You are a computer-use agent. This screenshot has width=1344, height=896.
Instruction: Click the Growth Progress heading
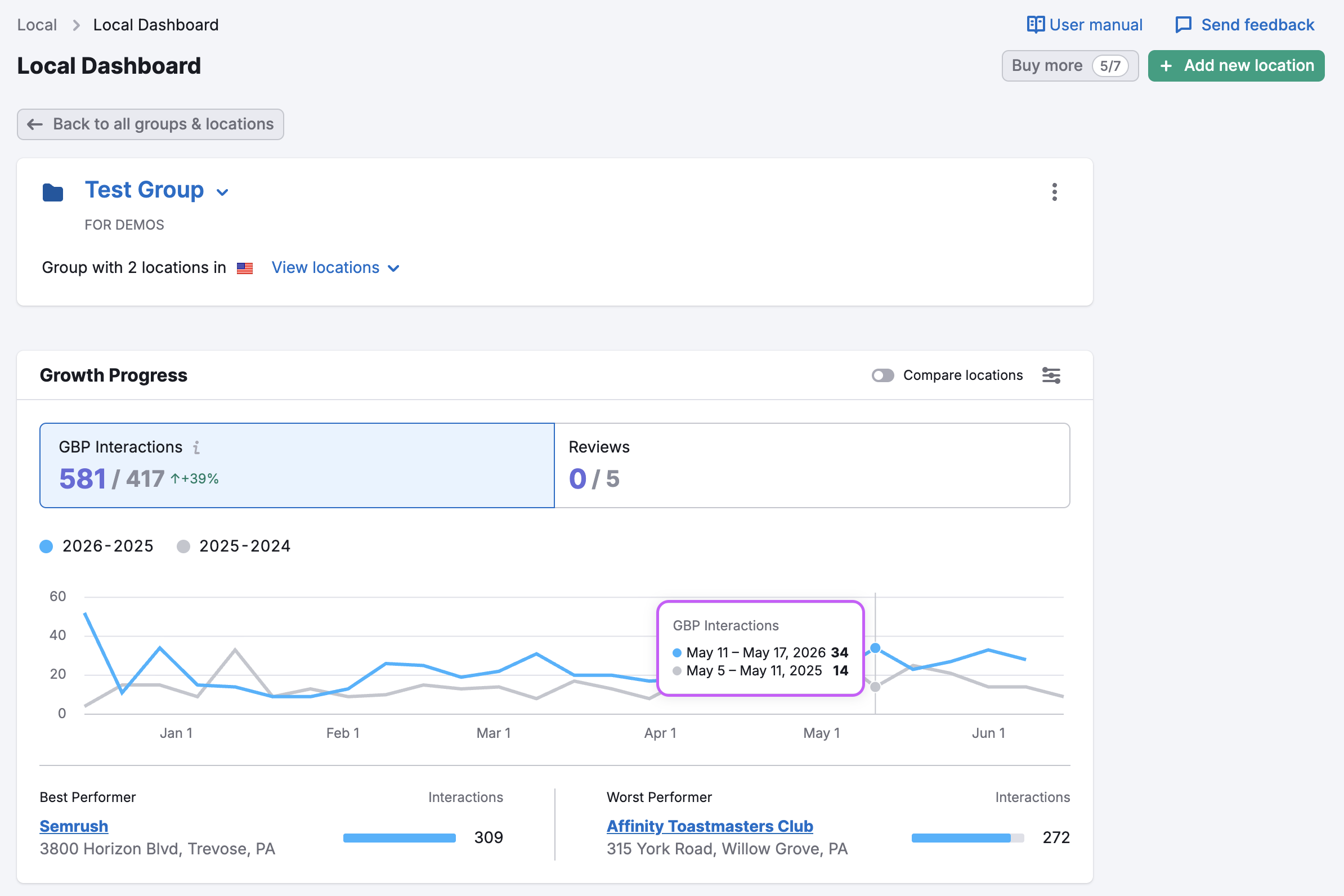114,375
